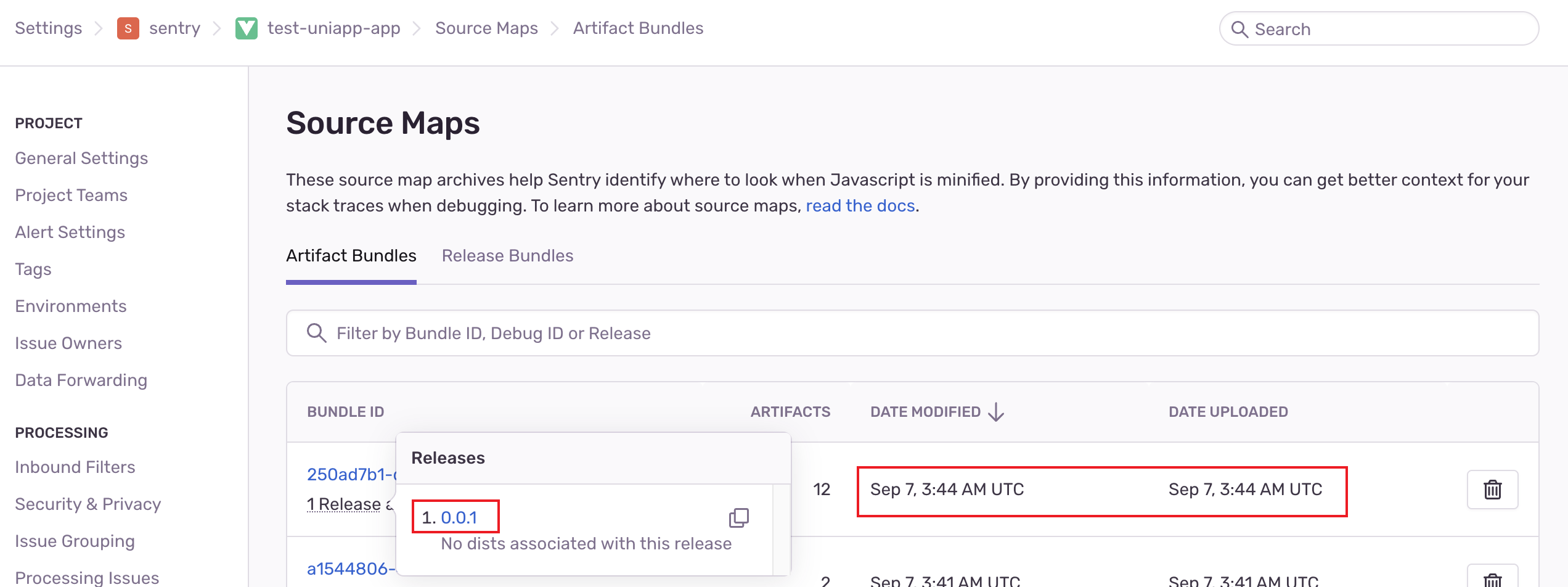Navigate to Source Maps breadcrumb
Viewport: 1568px width, 587px height.
click(486, 28)
